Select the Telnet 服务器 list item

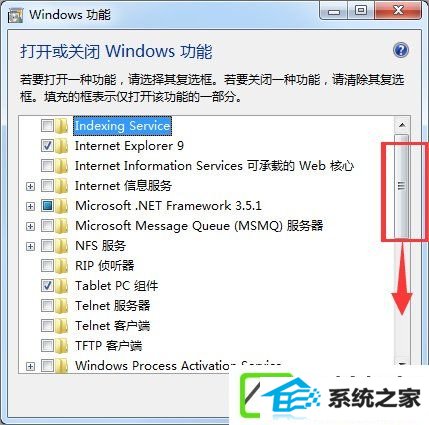click(x=113, y=306)
